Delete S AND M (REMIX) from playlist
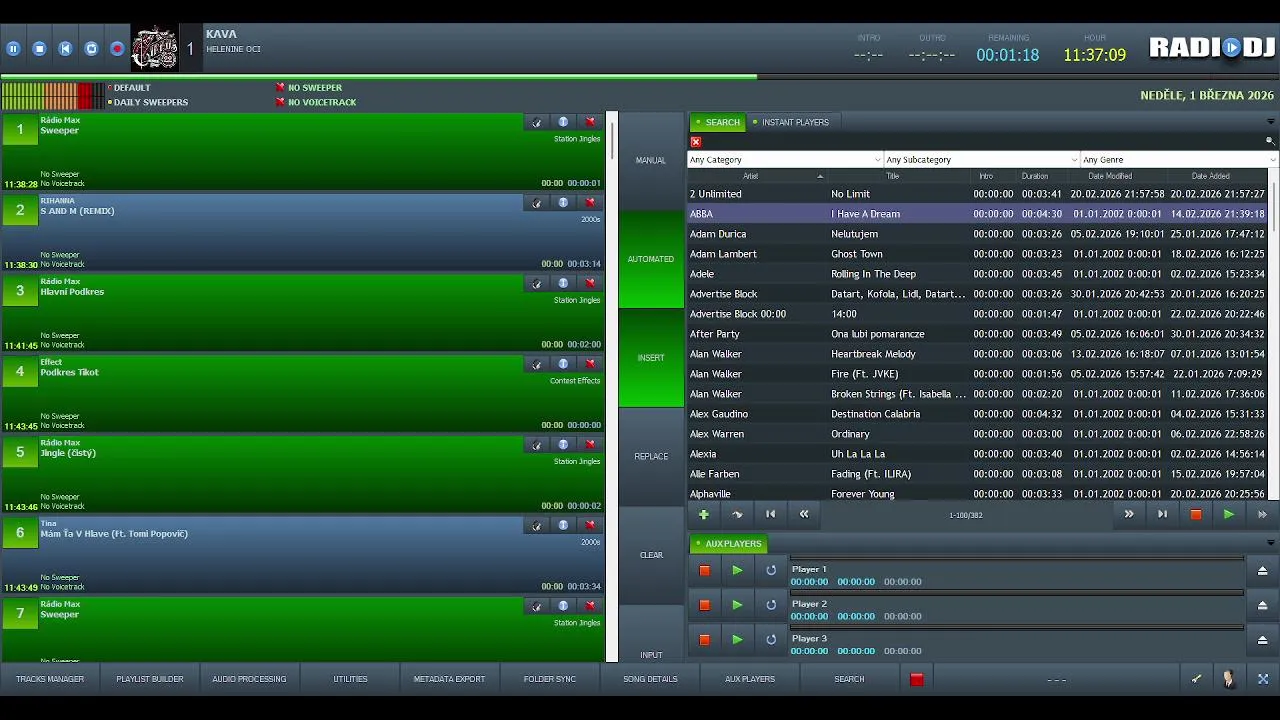The image size is (1280, 720). point(590,203)
